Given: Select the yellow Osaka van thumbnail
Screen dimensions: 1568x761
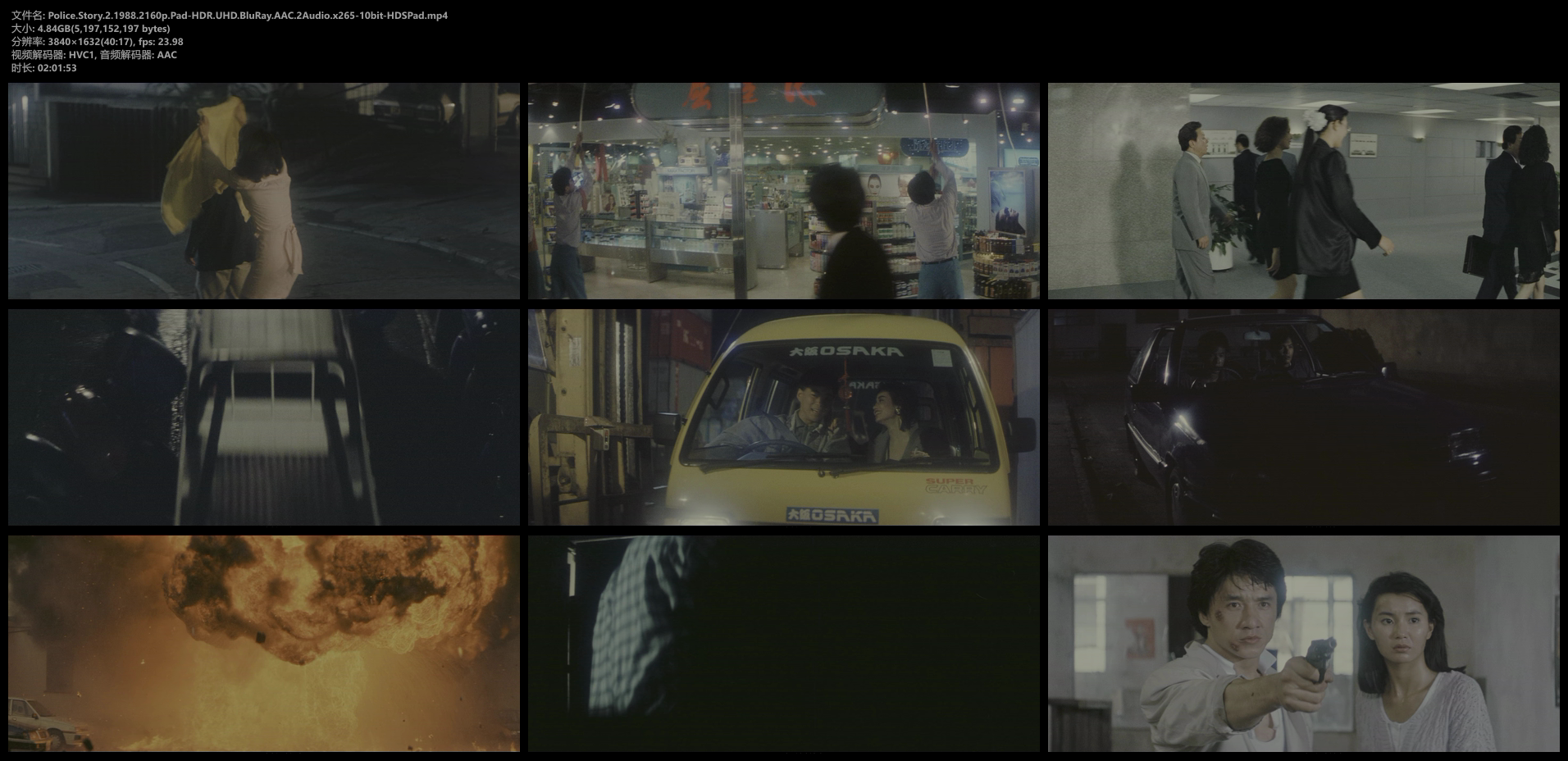Looking at the screenshot, I should [783, 417].
